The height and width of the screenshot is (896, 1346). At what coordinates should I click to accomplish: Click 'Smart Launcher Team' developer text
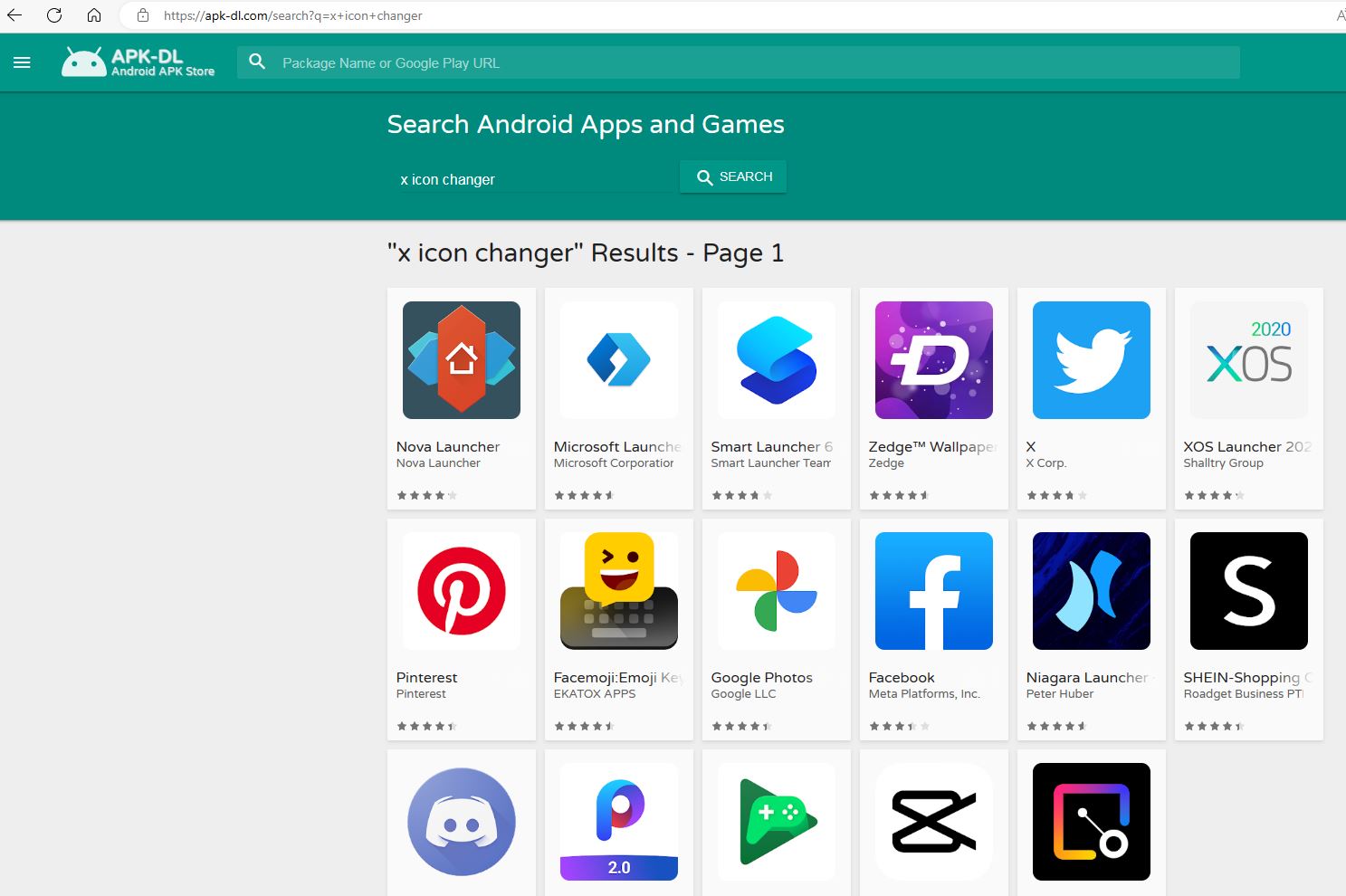tap(771, 462)
